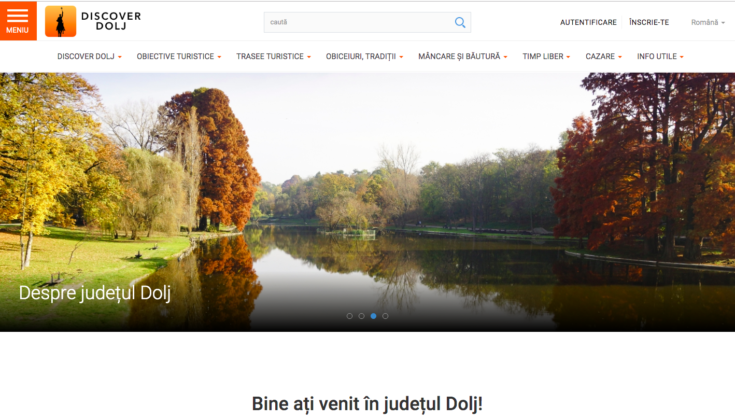Open the Autentificare login link
This screenshot has width=735, height=420.
click(x=588, y=22)
